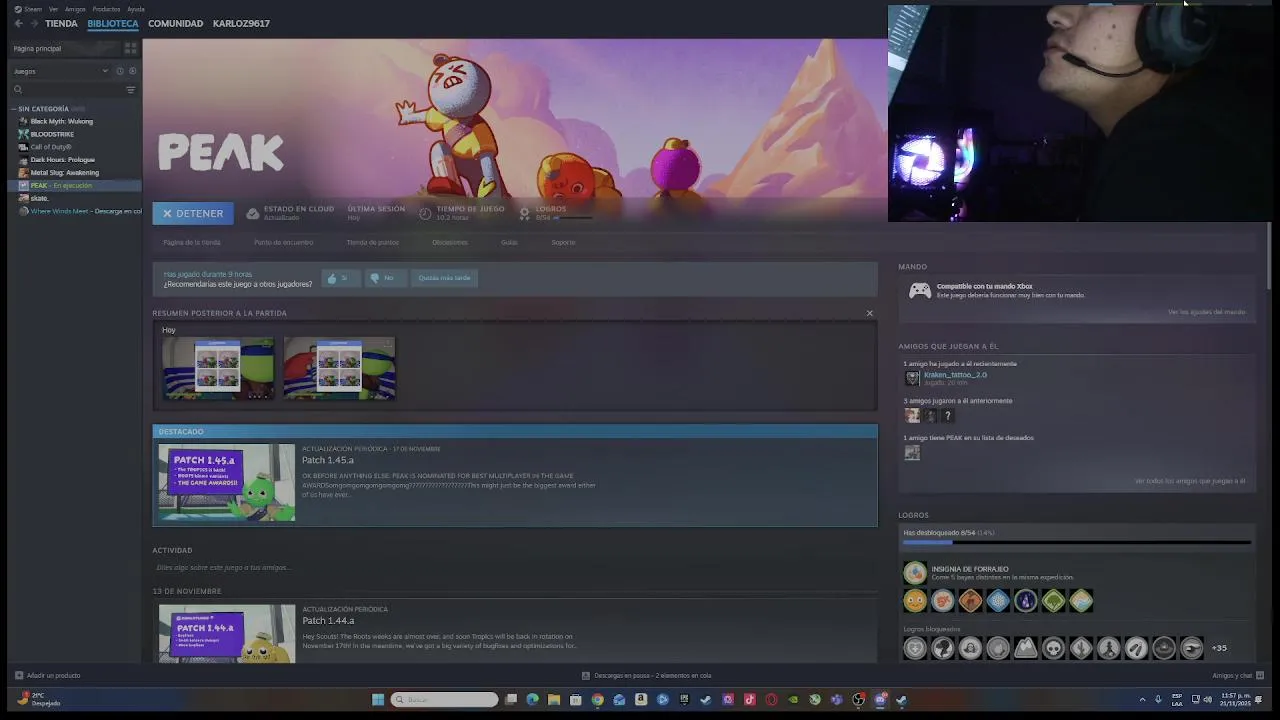This screenshot has width=1280, height=720.
Task: Go back with the navigation arrow
Action: coord(18,23)
